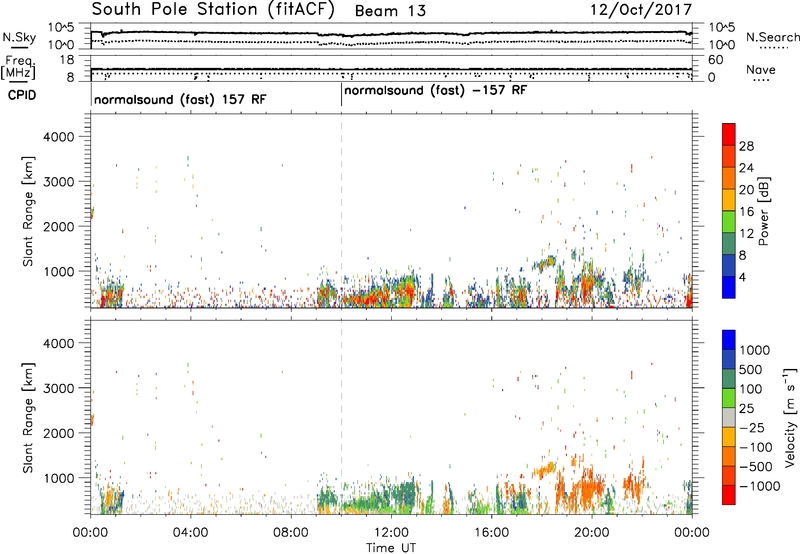Click the '12' tick on Power colorbar
800x554 pixels.
coord(746,234)
